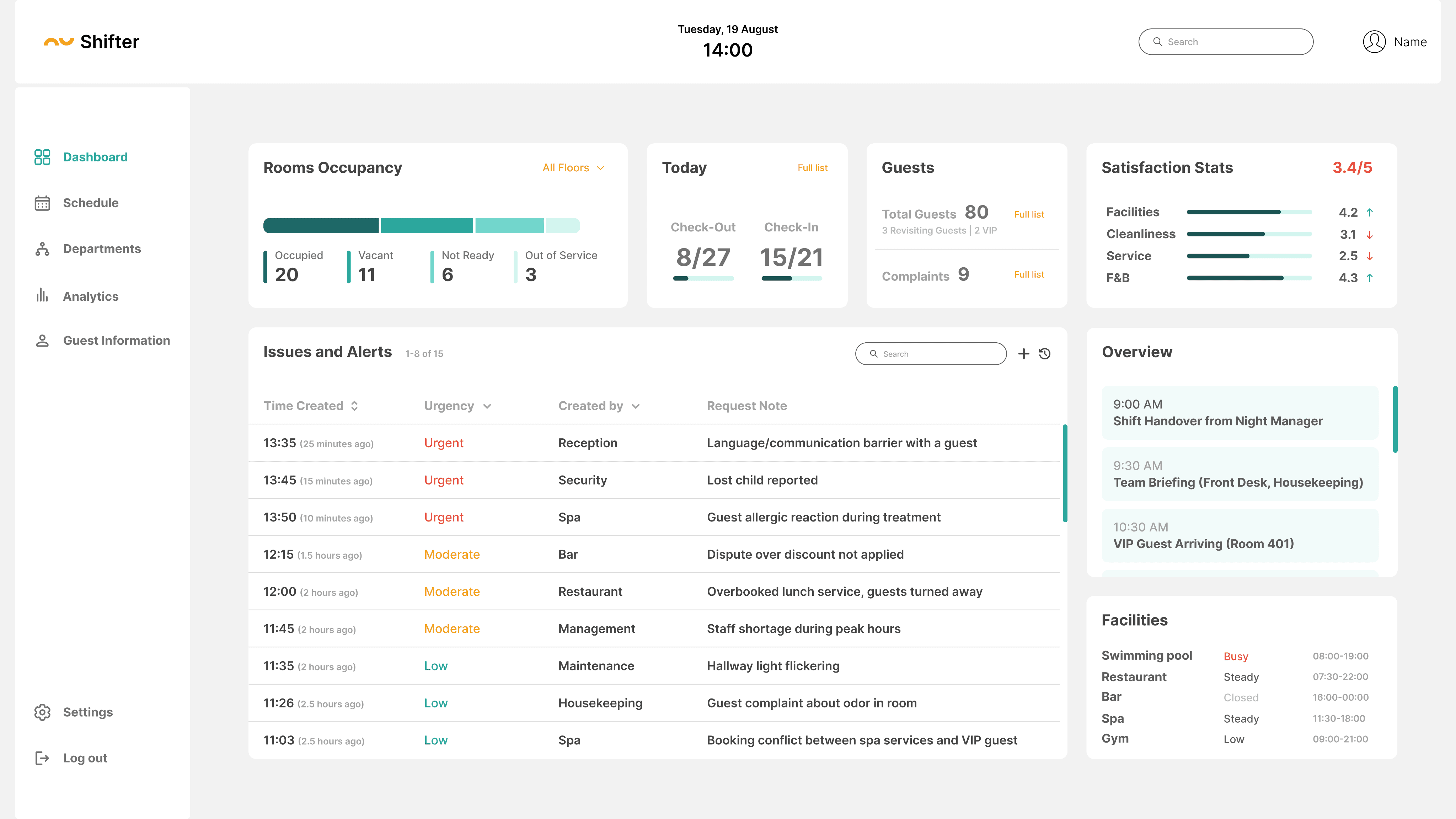The width and height of the screenshot is (1456, 819).
Task: Click the Settings gear icon
Action: coord(42,712)
